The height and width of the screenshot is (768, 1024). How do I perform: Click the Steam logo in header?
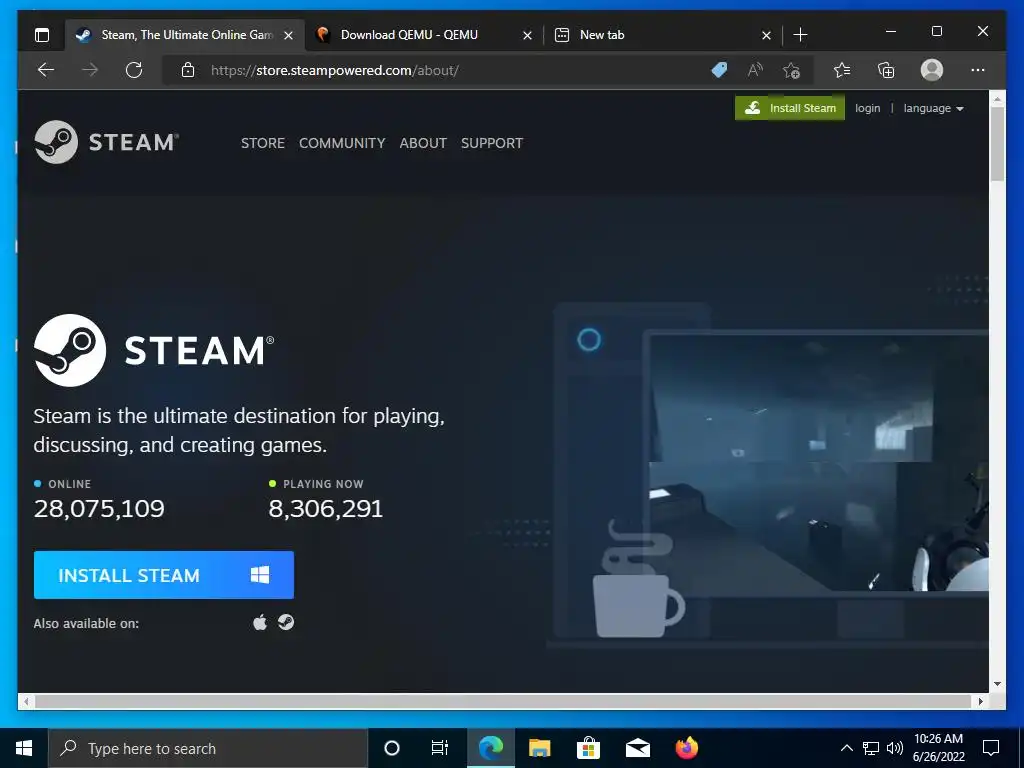106,142
